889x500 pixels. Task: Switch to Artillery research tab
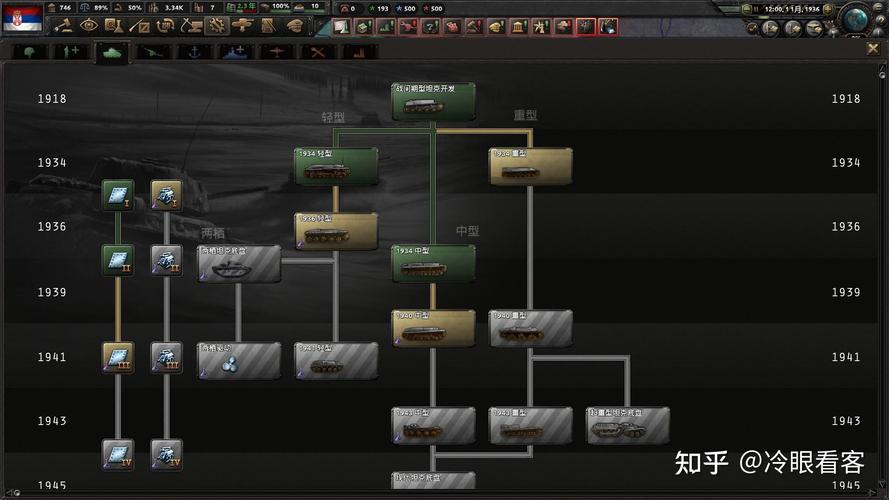pos(153,52)
